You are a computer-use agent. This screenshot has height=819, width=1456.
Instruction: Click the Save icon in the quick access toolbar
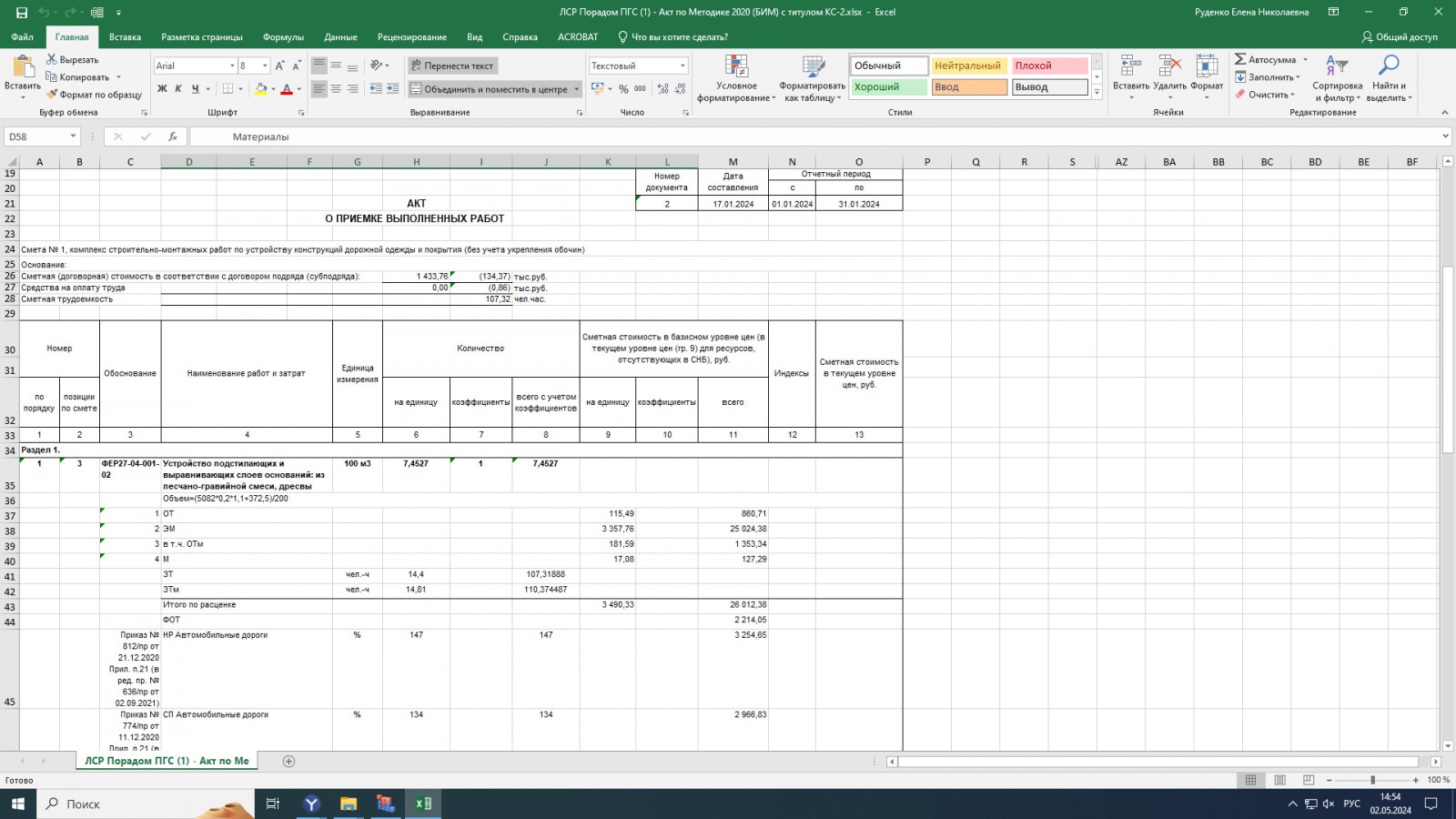pyautogui.click(x=22, y=13)
